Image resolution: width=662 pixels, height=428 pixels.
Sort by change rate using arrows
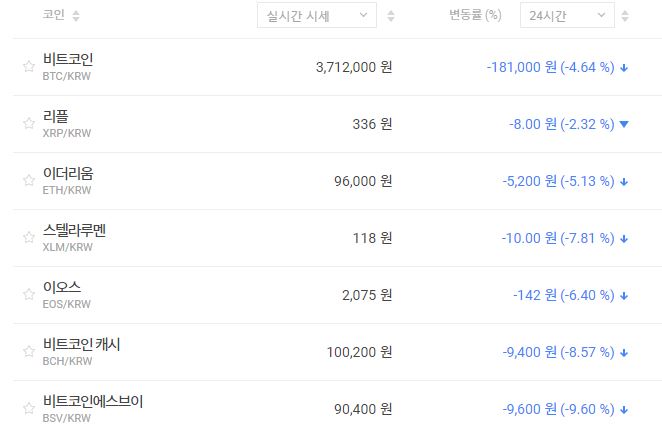[x=626, y=16]
